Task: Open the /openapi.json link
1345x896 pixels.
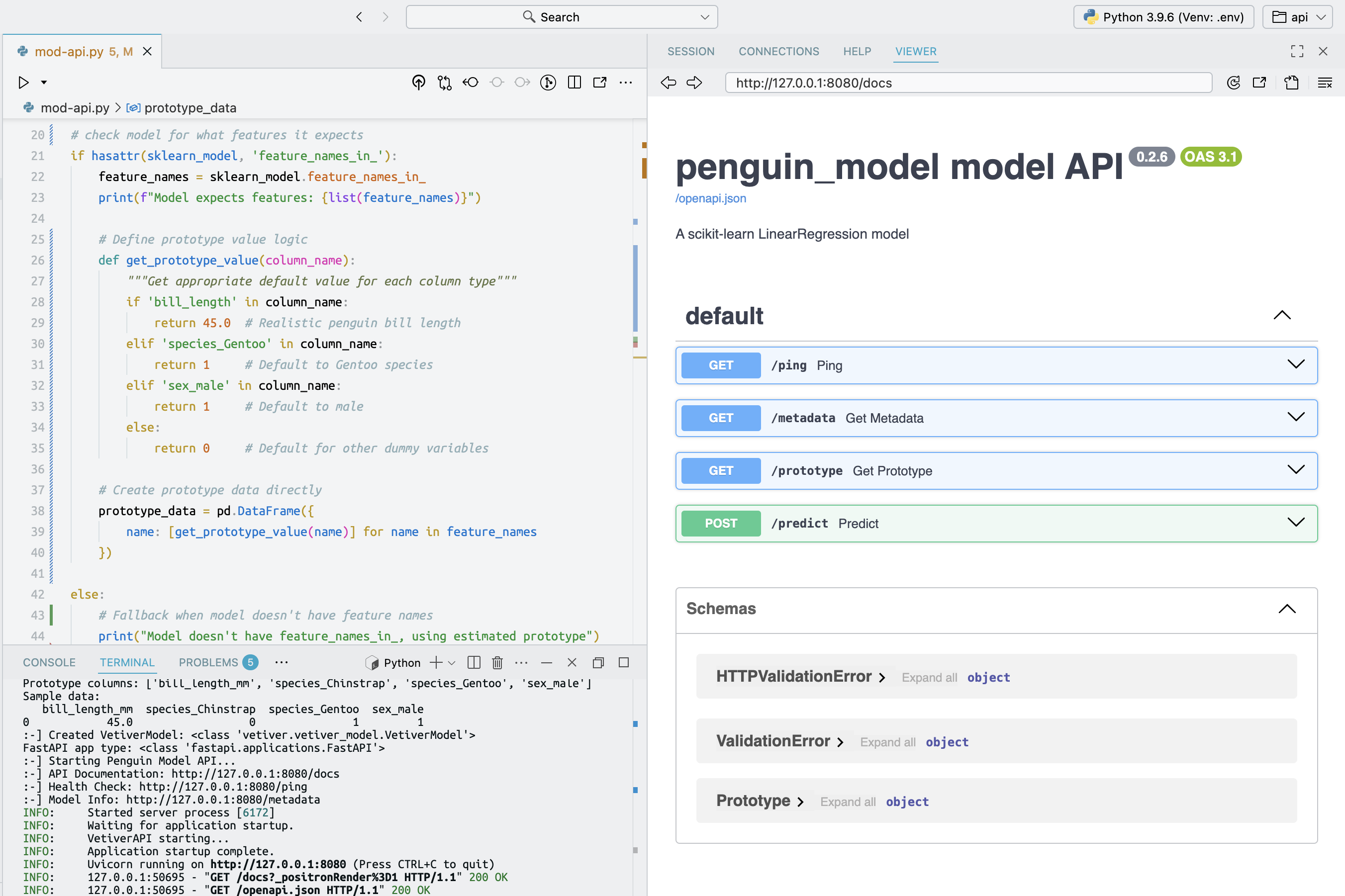Action: [710, 198]
